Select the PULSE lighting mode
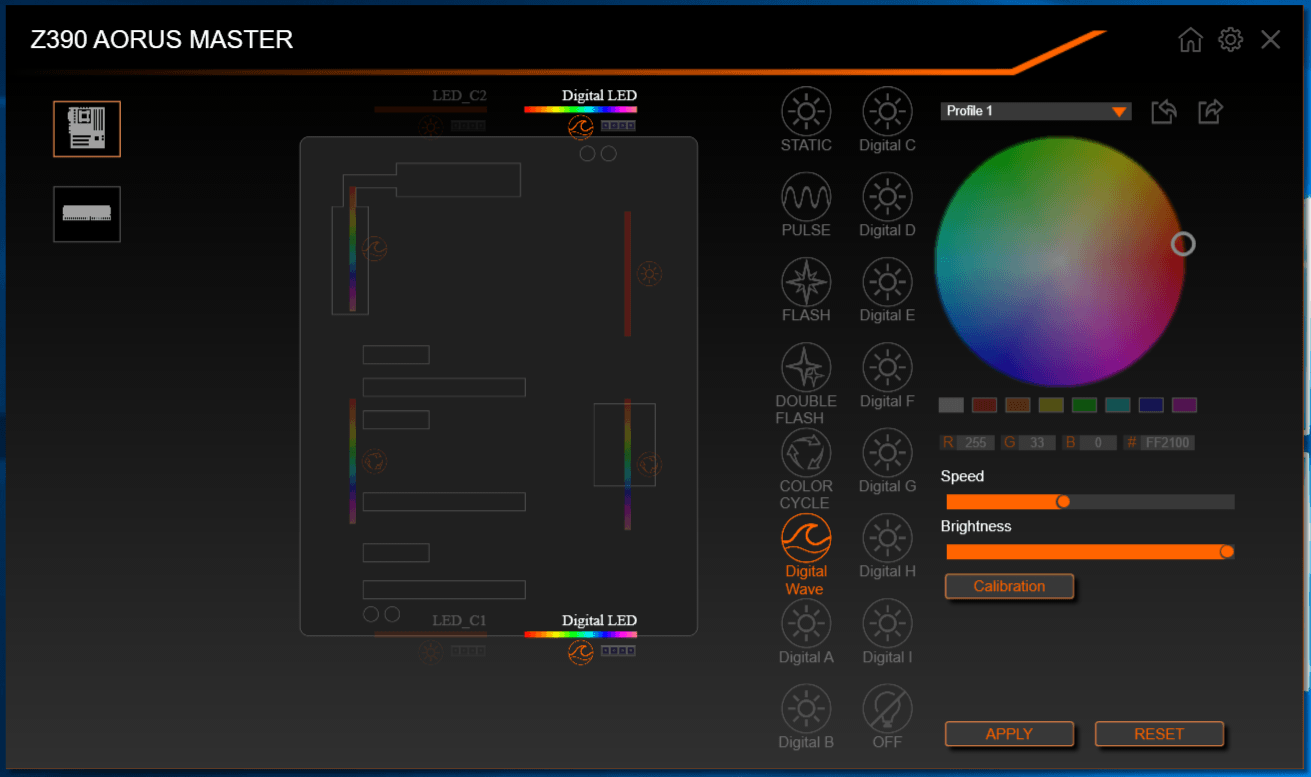This screenshot has width=1311, height=777. click(x=806, y=197)
